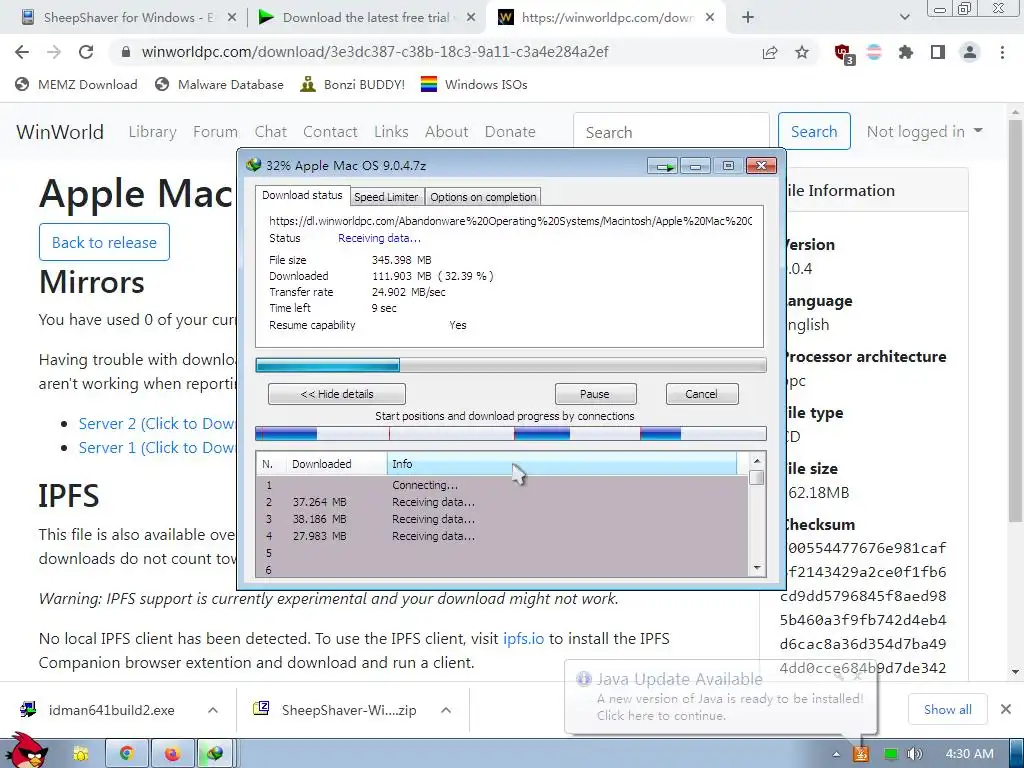The height and width of the screenshot is (768, 1024).
Task: Expand SheepShaver zip download options chevron
Action: click(446, 710)
